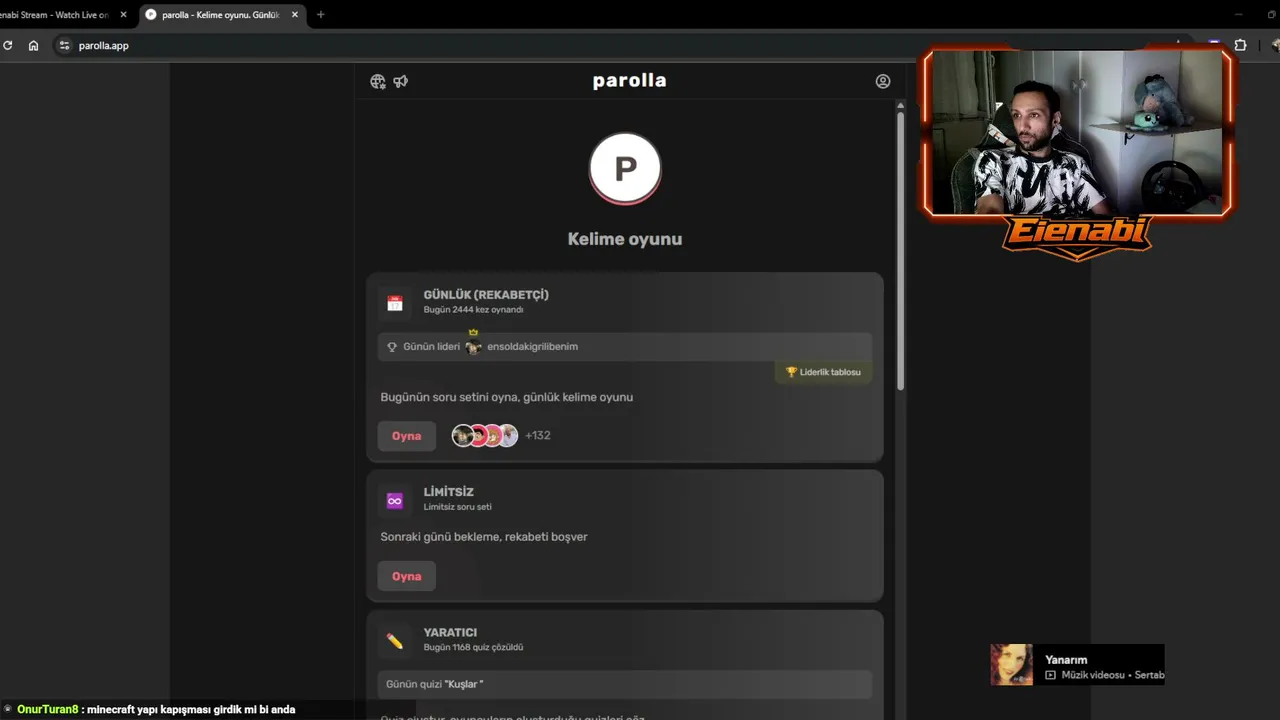Click OnurTuran8 chat username

[48, 710]
